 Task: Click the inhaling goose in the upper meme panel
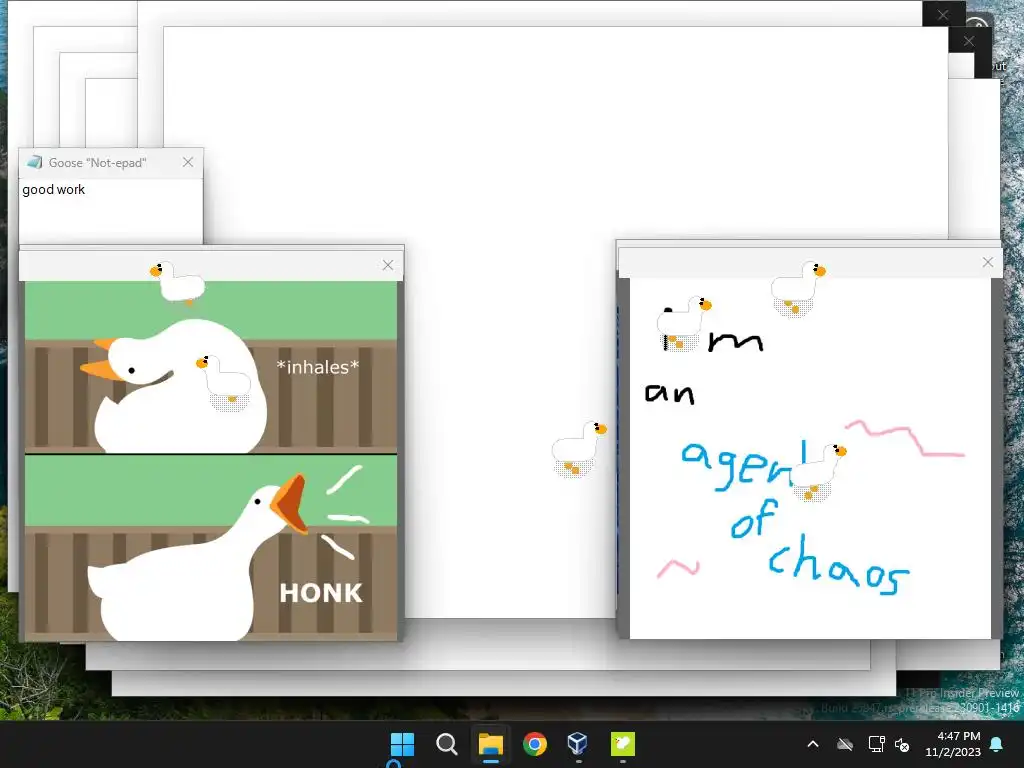click(174, 385)
